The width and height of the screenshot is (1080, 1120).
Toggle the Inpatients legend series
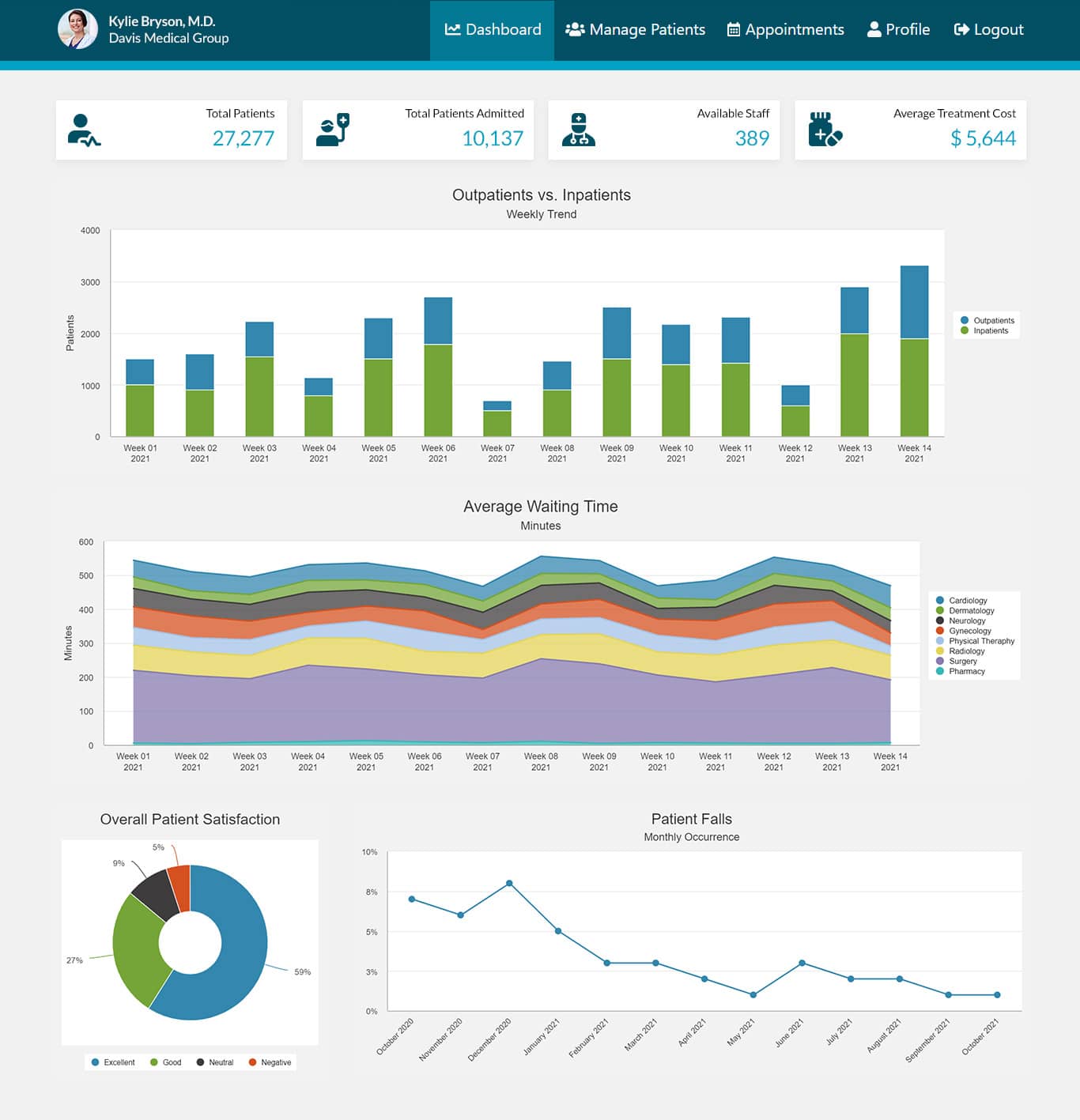(990, 330)
